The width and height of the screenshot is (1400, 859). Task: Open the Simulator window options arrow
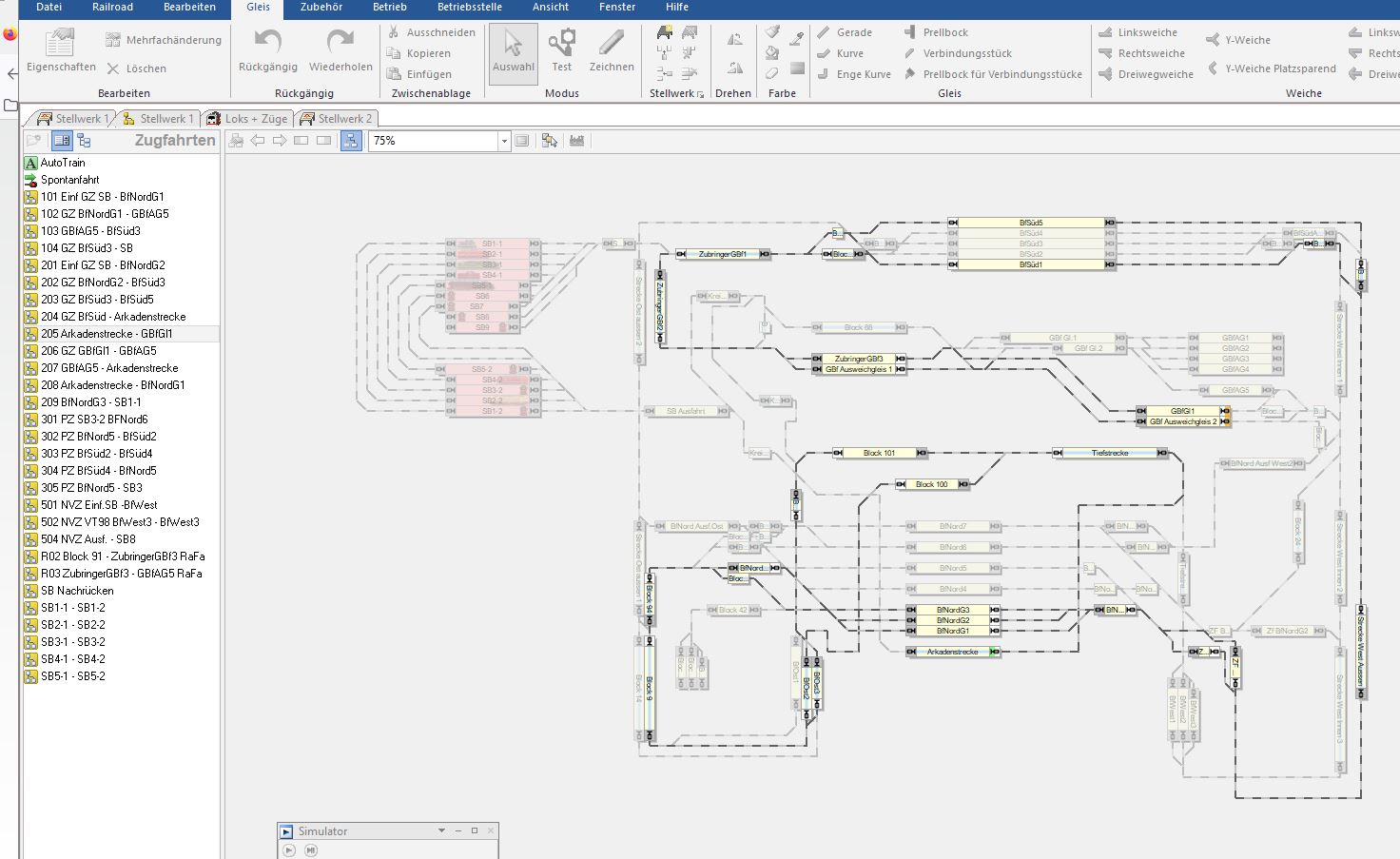point(441,831)
